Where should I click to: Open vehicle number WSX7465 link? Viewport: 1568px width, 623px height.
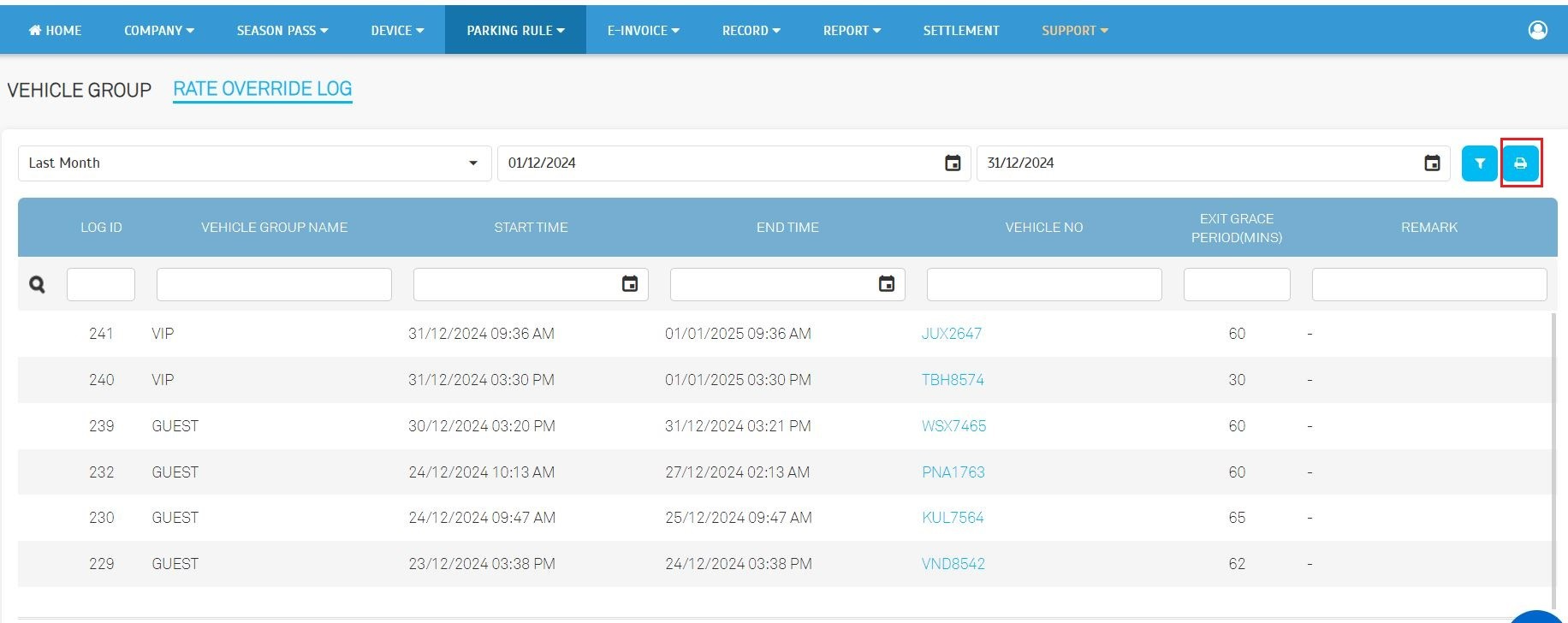click(953, 426)
